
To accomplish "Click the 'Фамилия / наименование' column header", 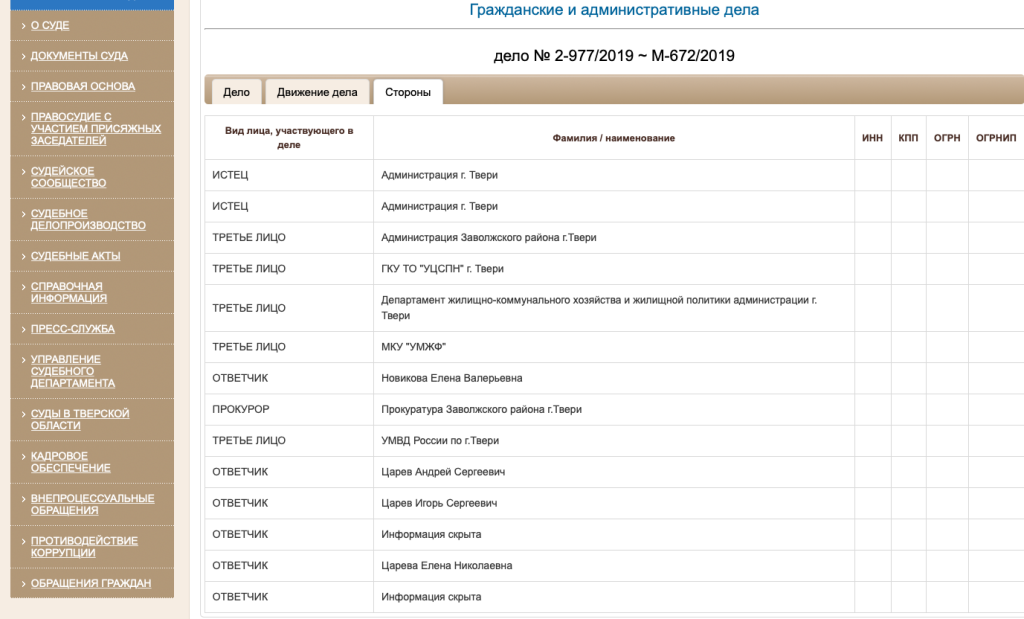I will [613, 138].
